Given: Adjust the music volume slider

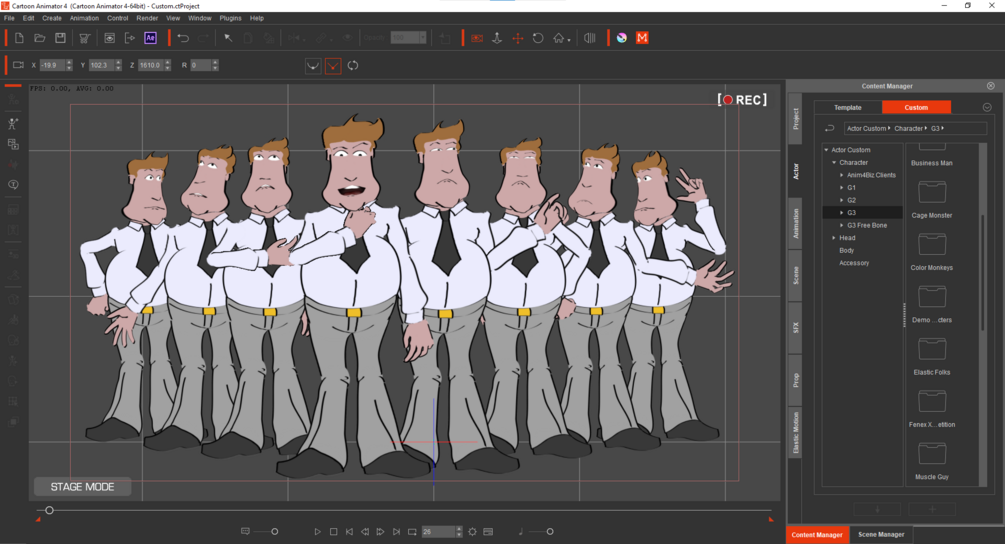Looking at the screenshot, I should (x=550, y=532).
